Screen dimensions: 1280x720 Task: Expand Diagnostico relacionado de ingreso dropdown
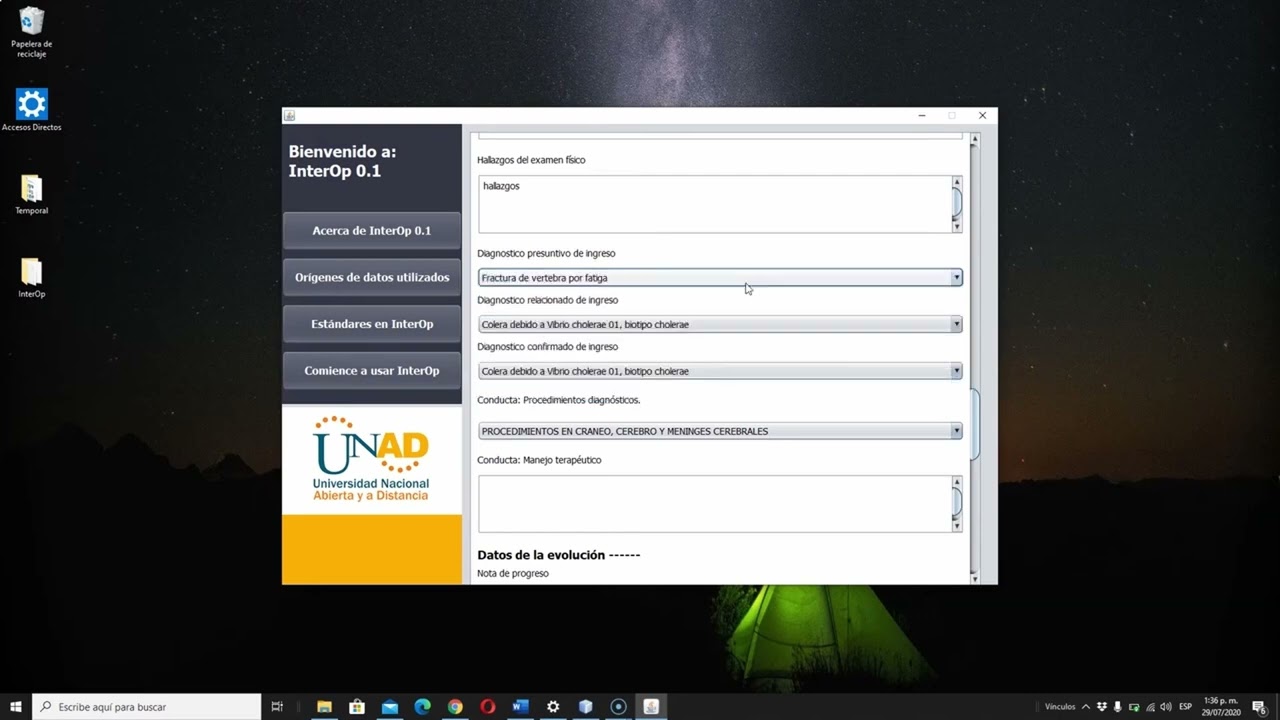(956, 324)
